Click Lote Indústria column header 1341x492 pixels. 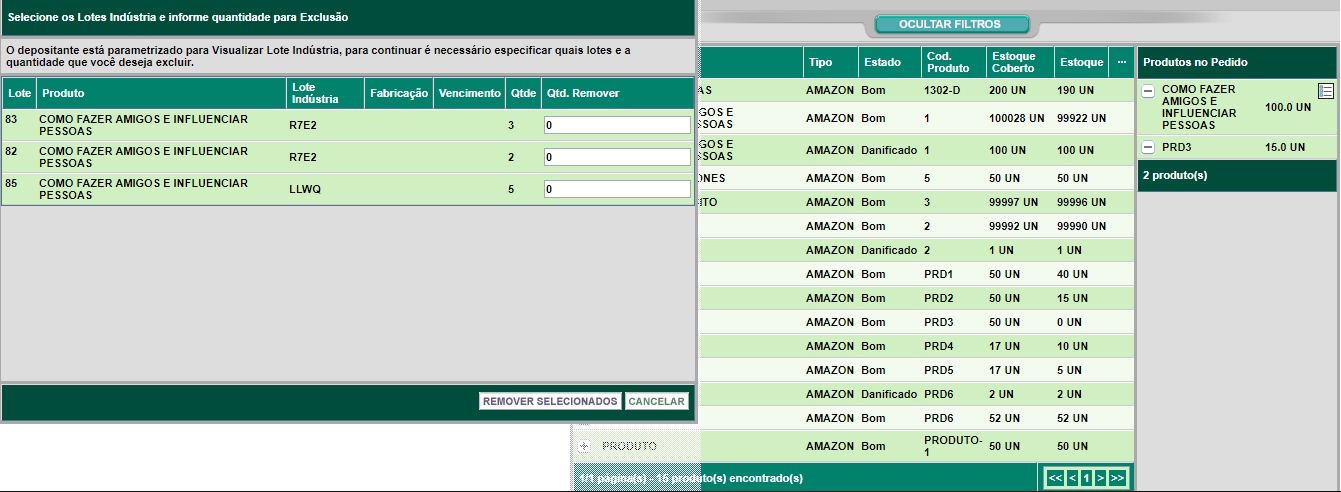325,93
